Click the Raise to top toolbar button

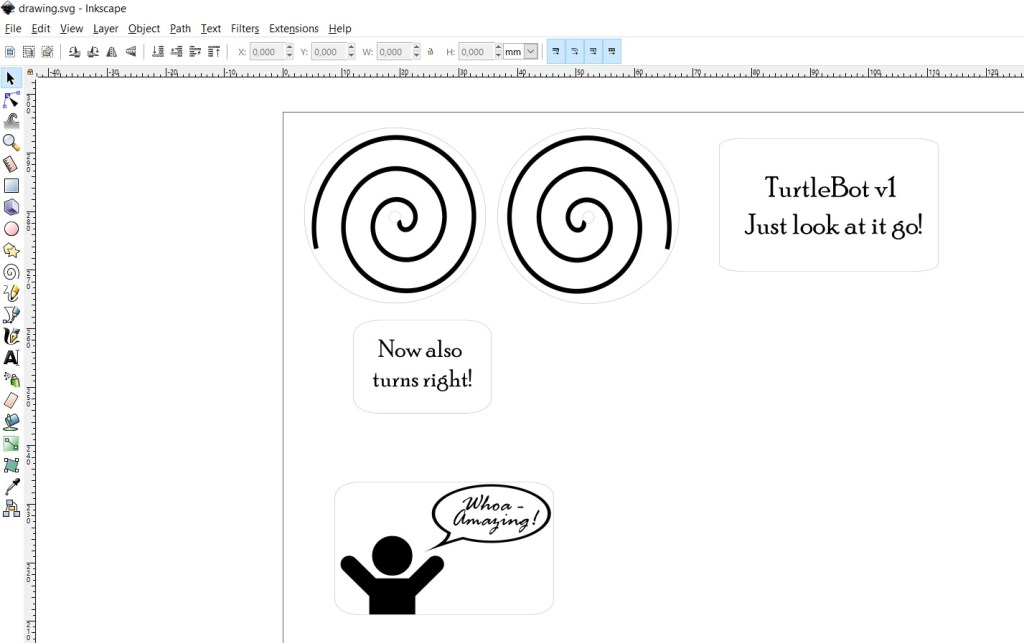coord(211,51)
